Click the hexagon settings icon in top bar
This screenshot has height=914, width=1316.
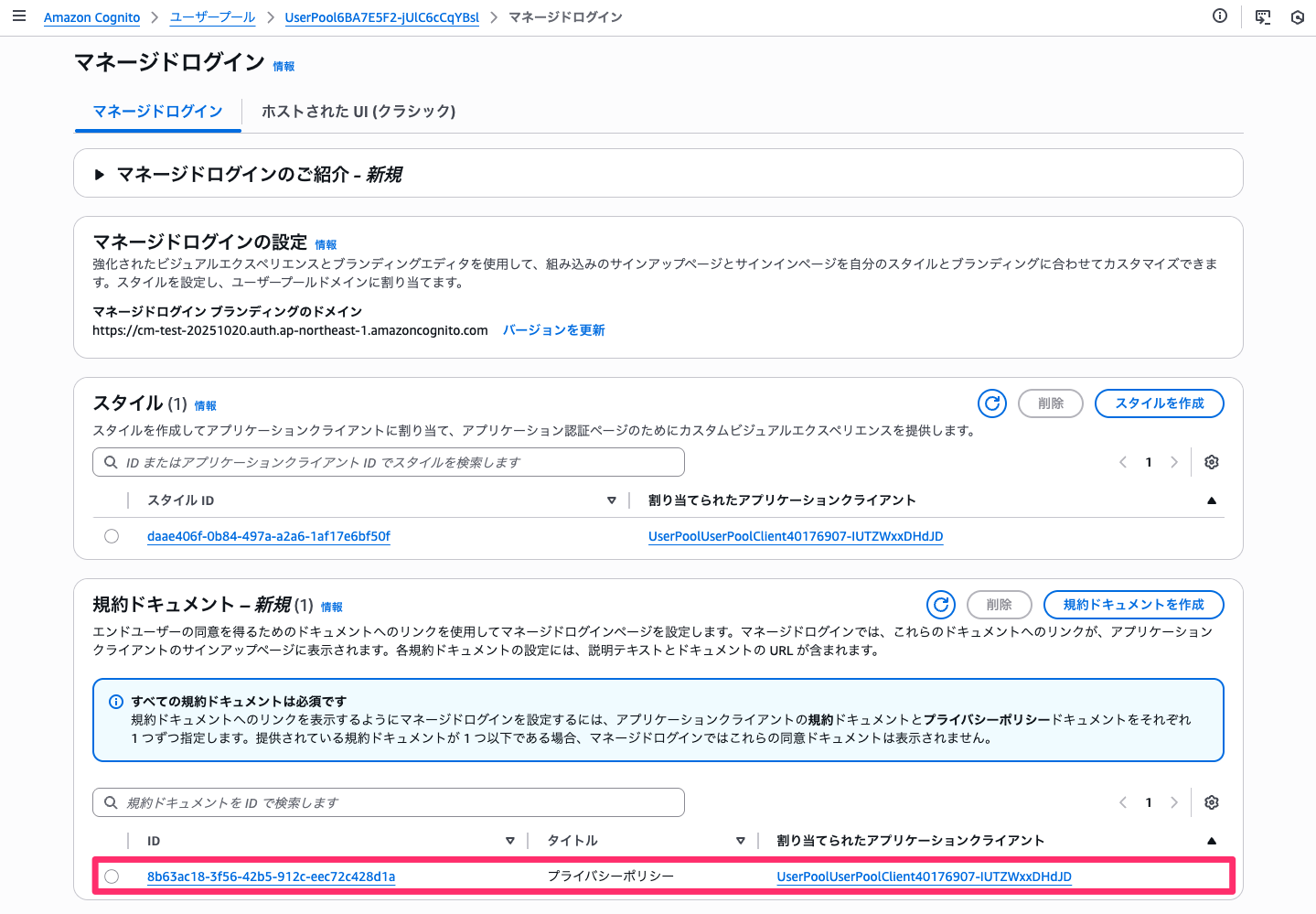(1298, 16)
